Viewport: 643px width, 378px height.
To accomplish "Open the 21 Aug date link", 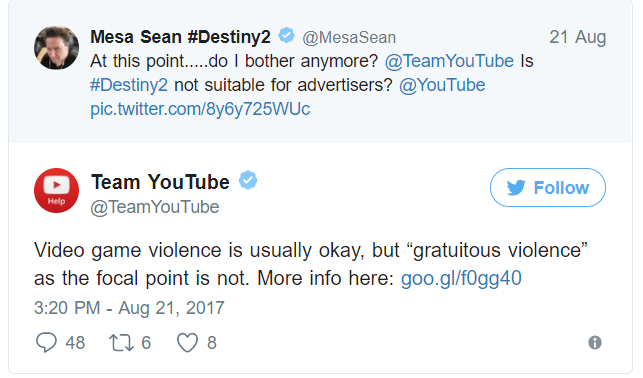I will pos(577,37).
